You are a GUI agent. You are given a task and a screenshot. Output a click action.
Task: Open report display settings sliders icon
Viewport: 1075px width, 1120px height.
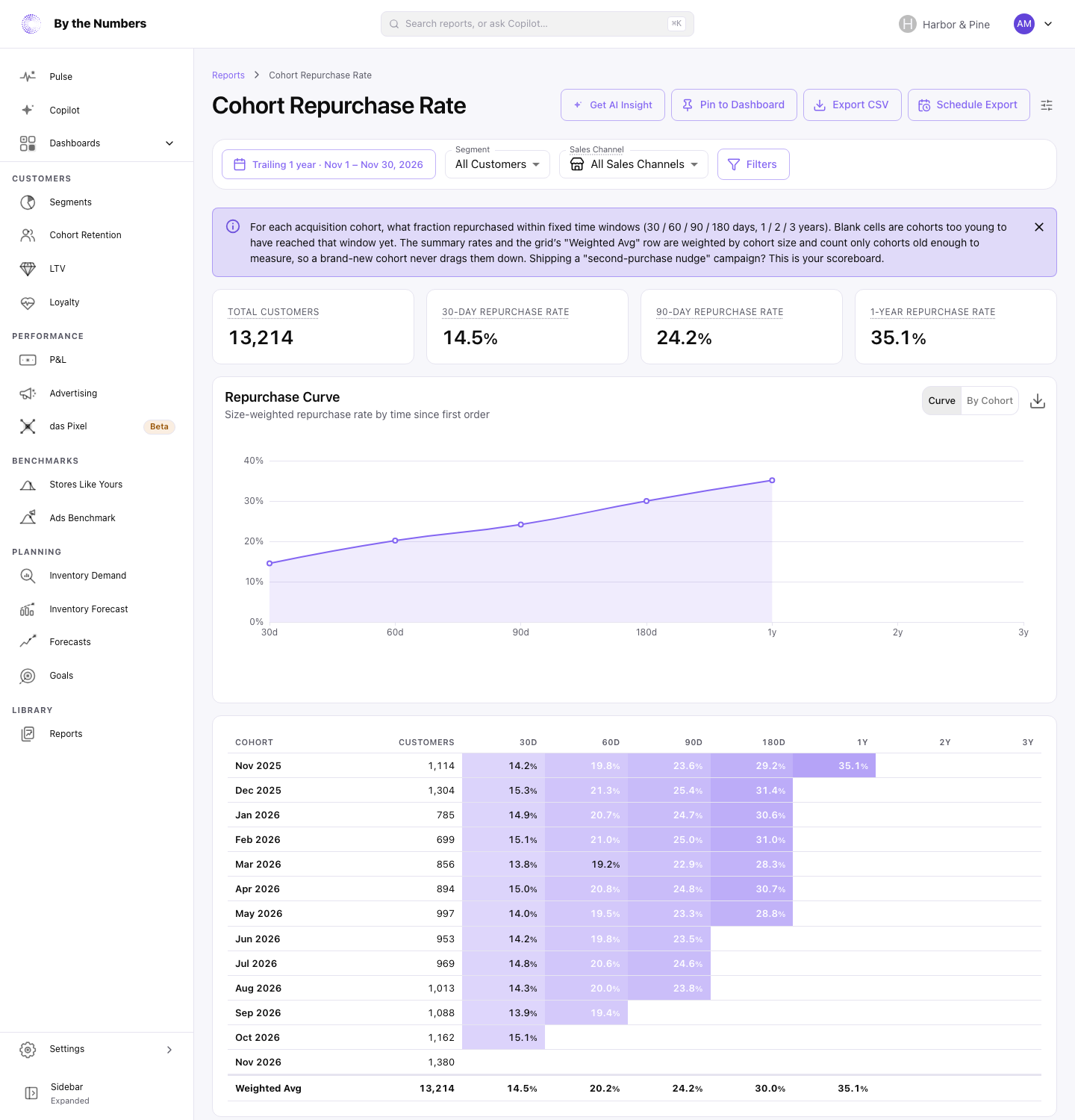click(1047, 105)
